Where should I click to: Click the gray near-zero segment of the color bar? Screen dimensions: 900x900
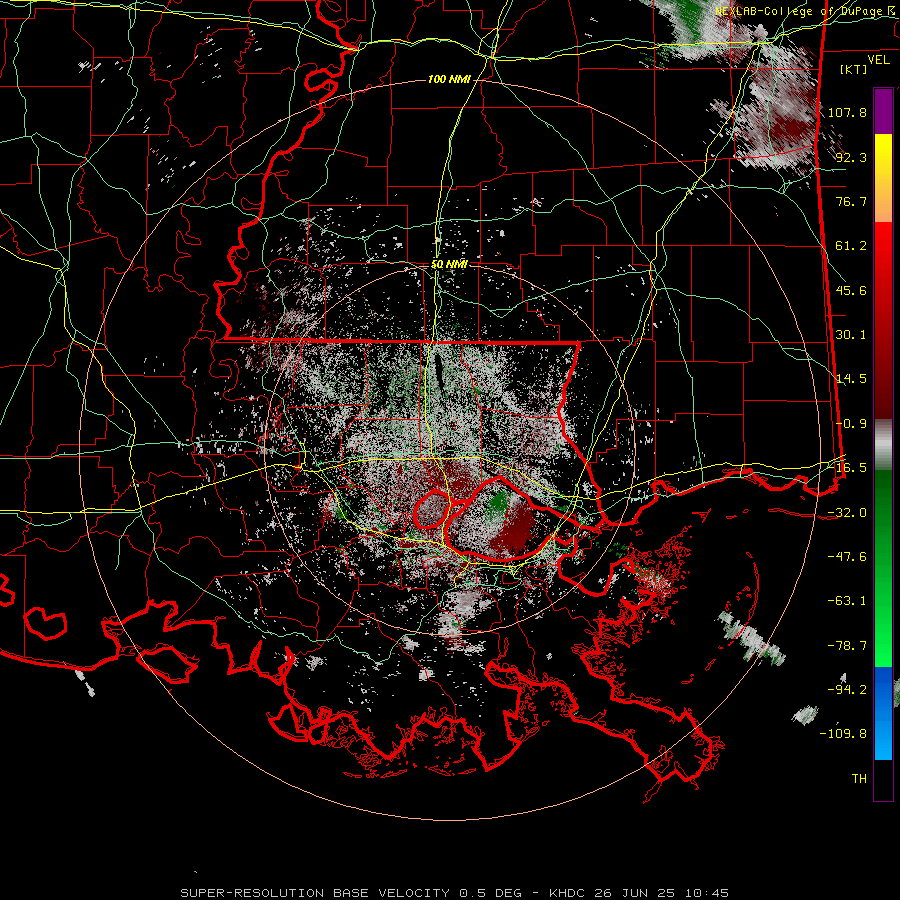click(x=883, y=445)
